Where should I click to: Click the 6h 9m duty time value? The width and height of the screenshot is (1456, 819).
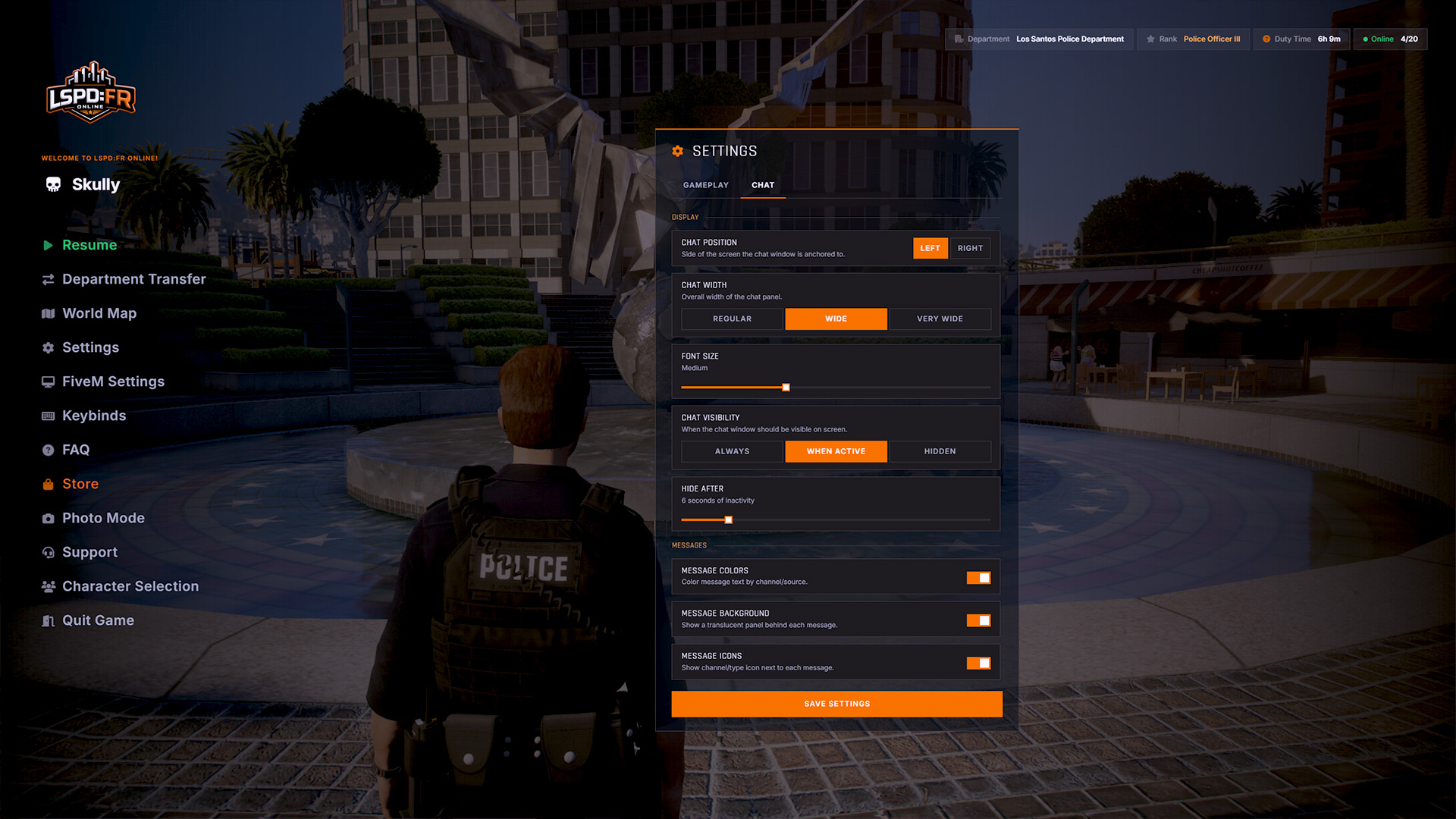point(1329,39)
